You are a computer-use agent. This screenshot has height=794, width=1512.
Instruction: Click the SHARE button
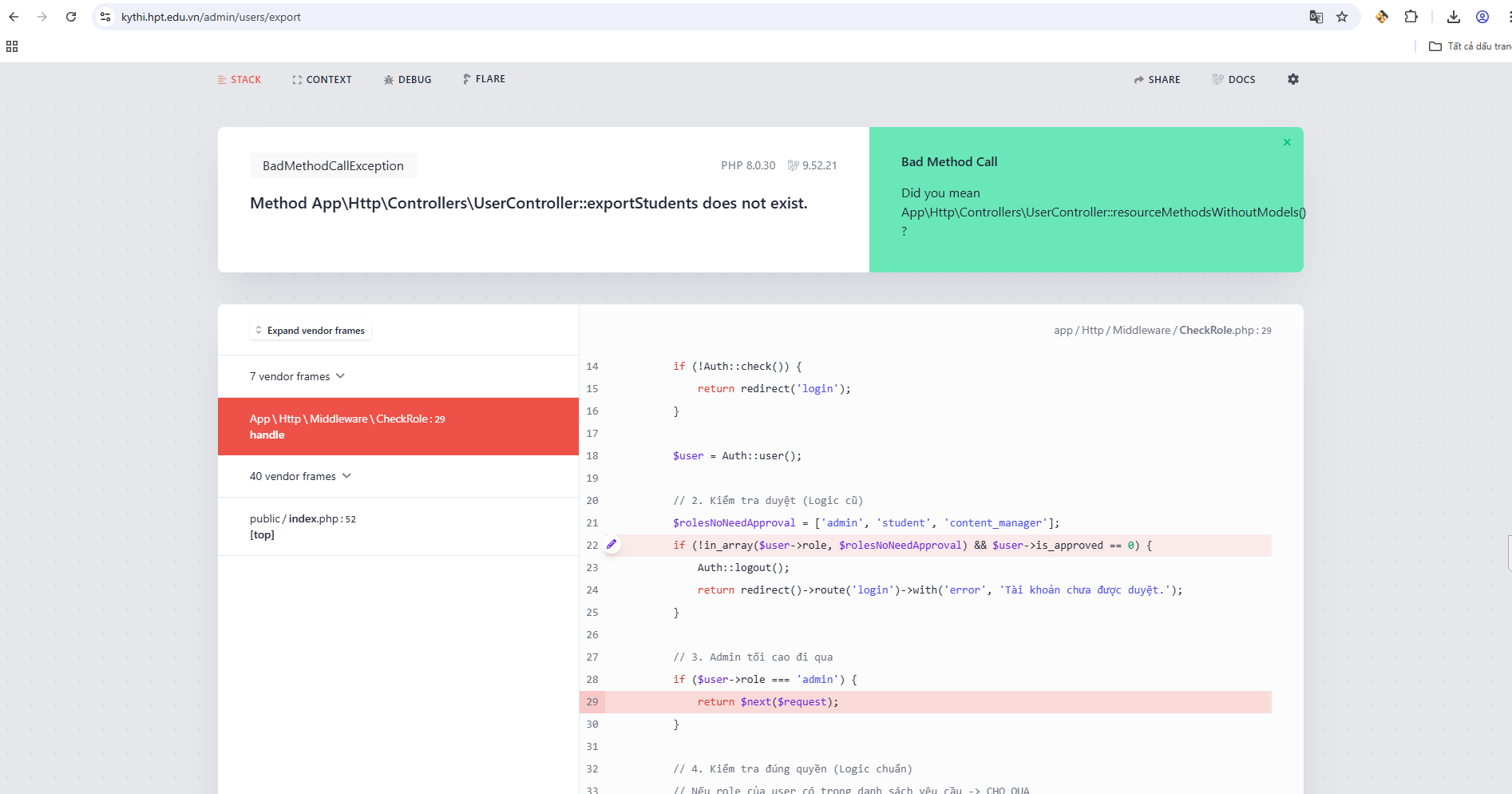1157,80
